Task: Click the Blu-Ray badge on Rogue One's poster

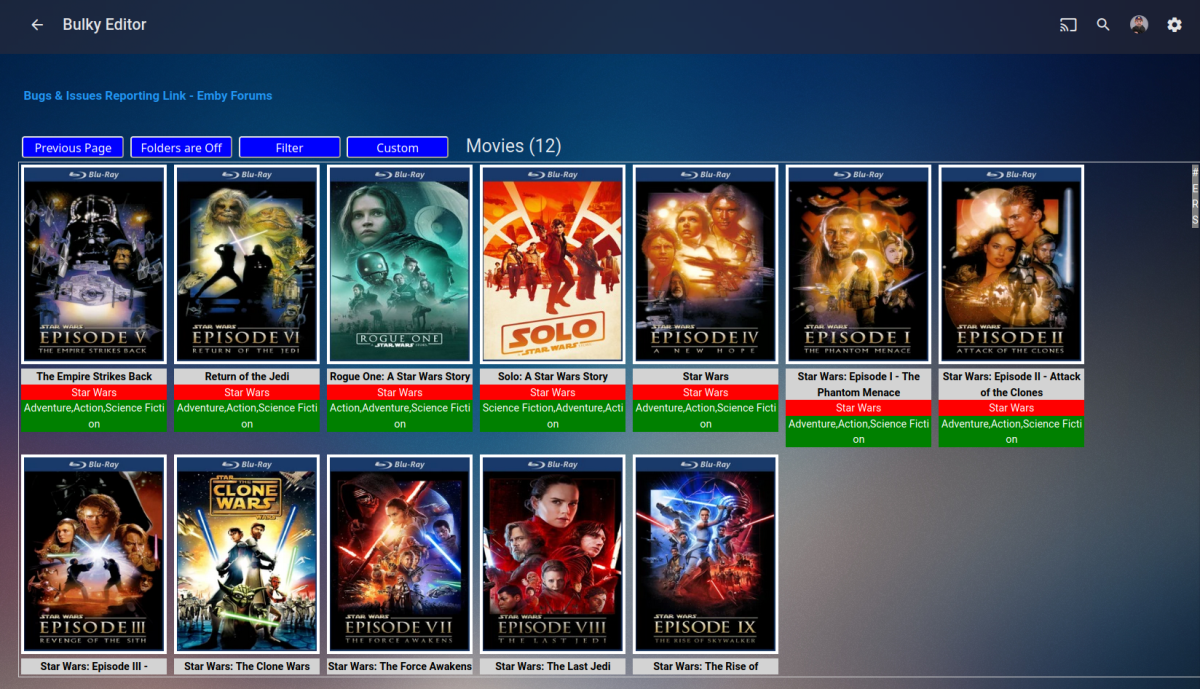Action: pos(399,173)
